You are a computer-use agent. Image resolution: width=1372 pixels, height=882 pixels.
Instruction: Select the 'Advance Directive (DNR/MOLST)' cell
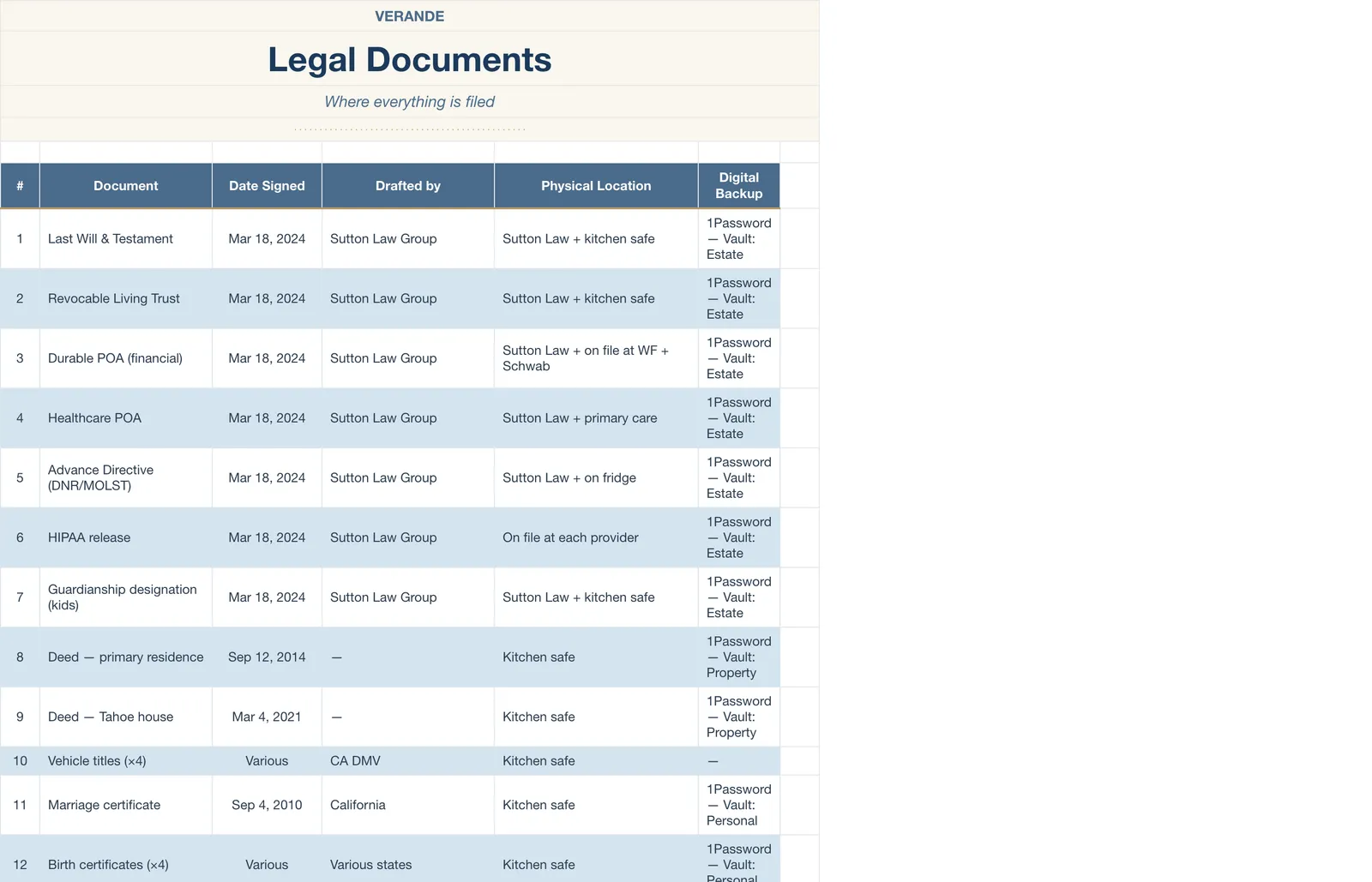click(x=126, y=477)
